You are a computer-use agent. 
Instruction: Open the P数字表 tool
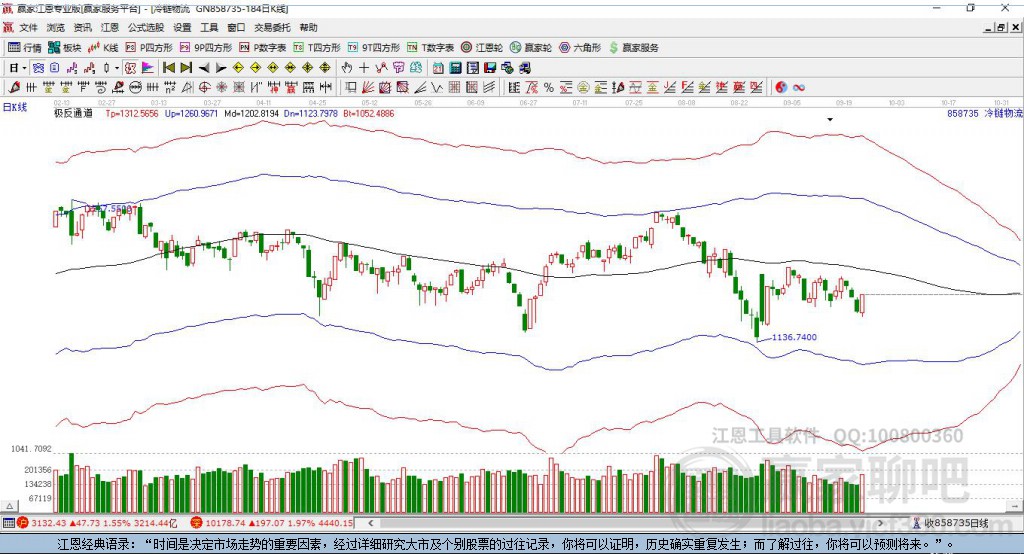click(263, 48)
